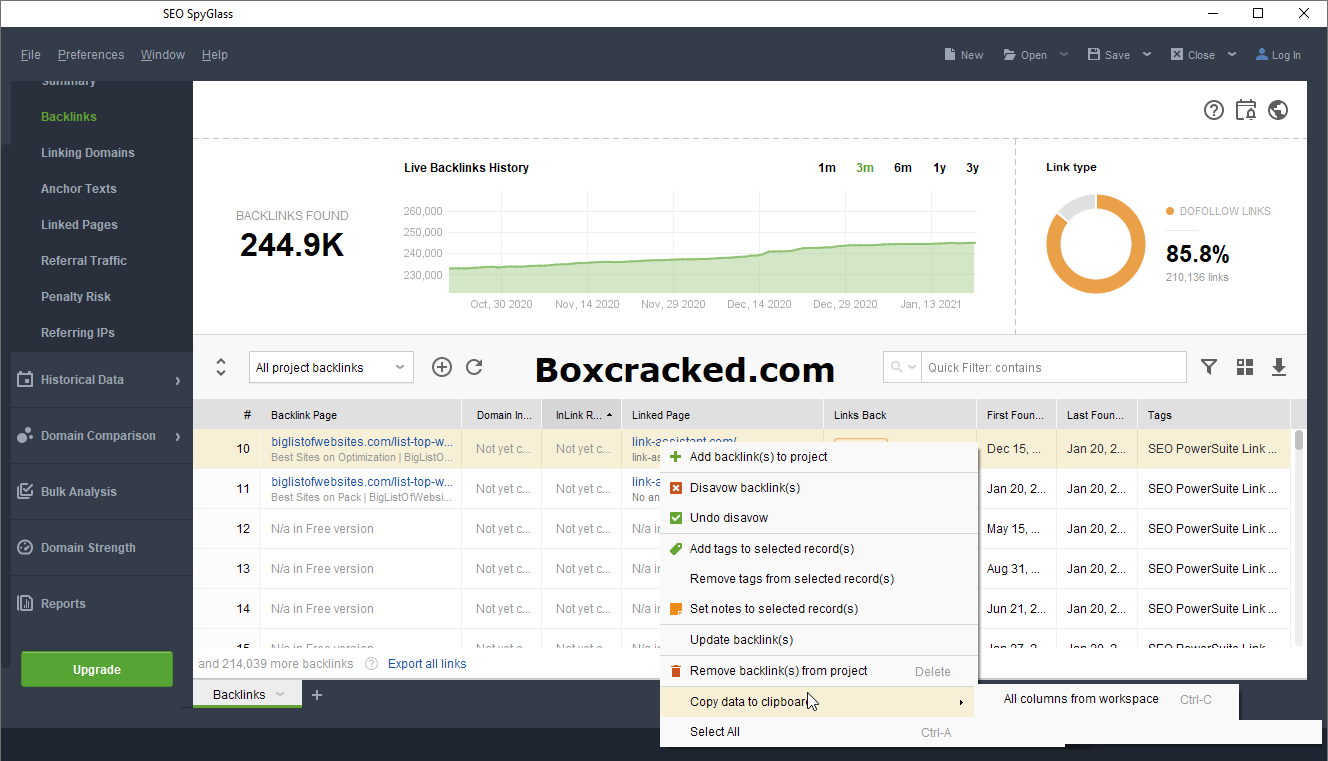Screen dimensions: 1328x761
Task: Open the filter funnel icon
Action: [x=1209, y=367]
